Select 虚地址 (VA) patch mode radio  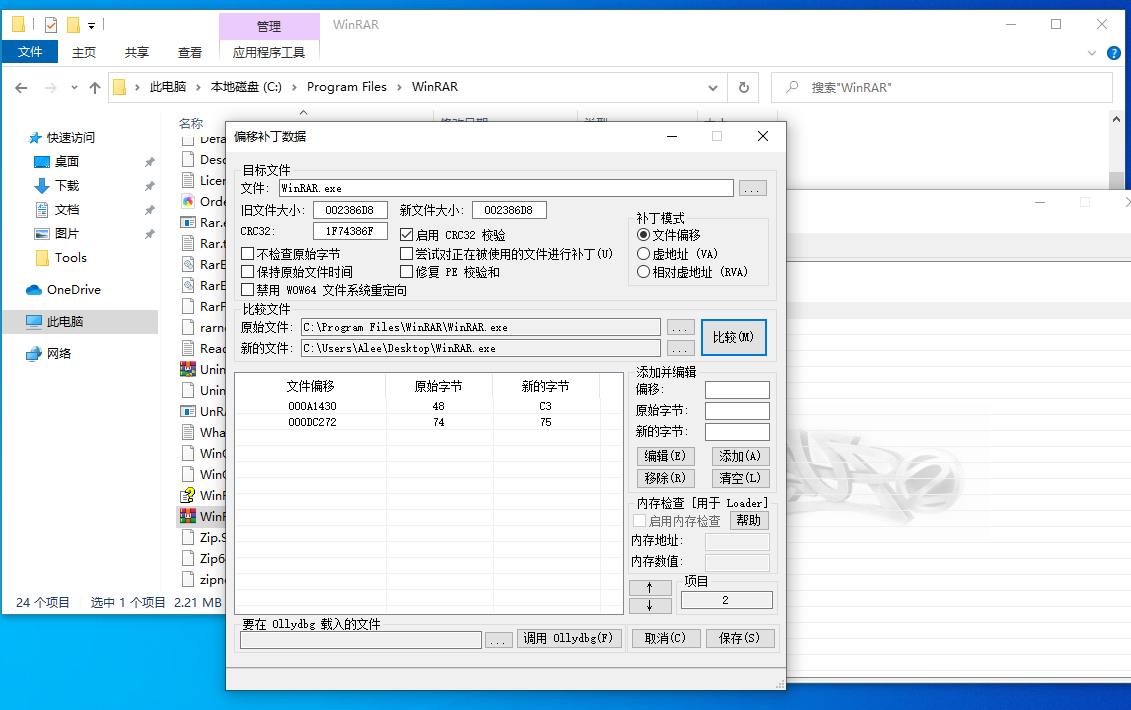click(x=643, y=253)
